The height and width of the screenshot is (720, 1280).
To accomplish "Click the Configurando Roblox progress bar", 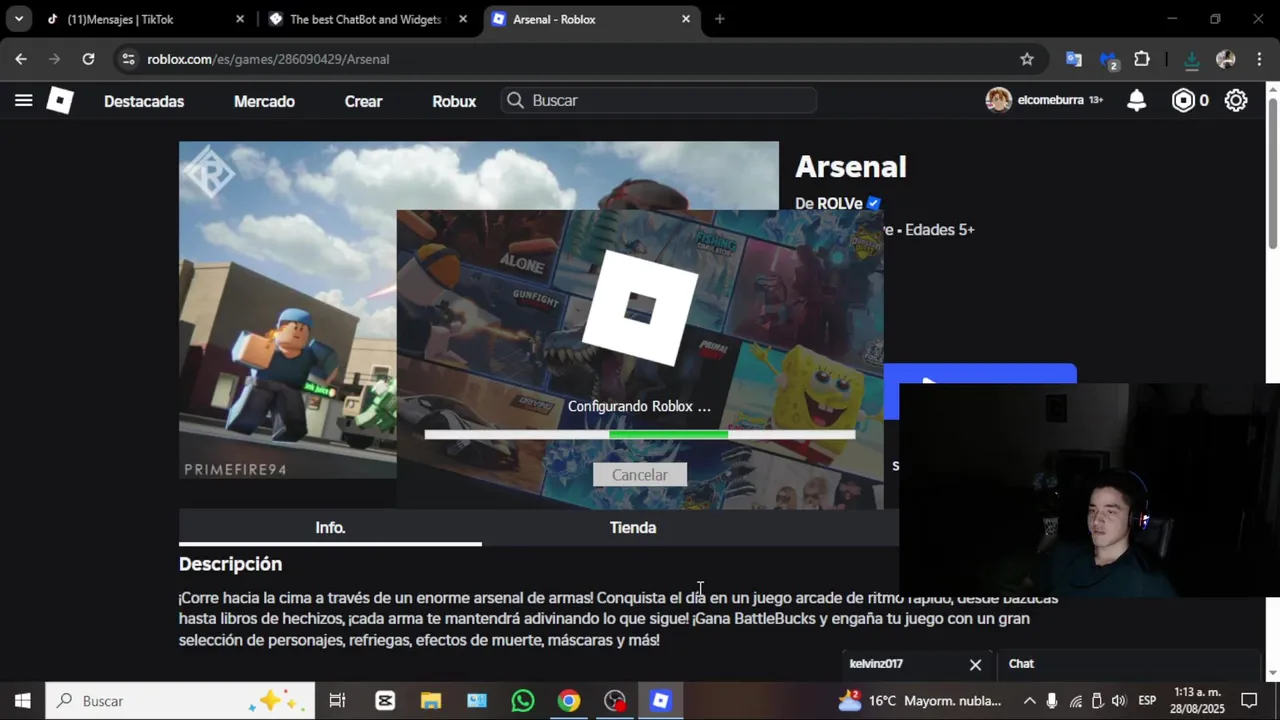I will (x=640, y=434).
